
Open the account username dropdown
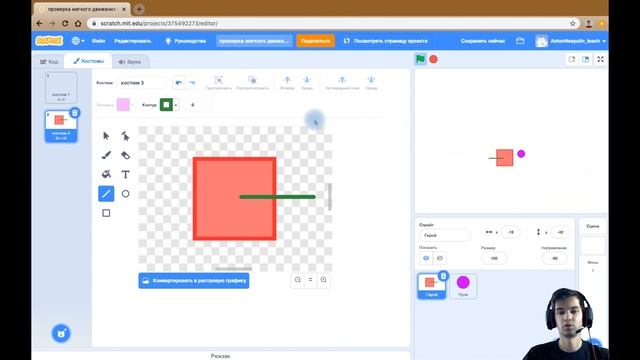coord(571,41)
